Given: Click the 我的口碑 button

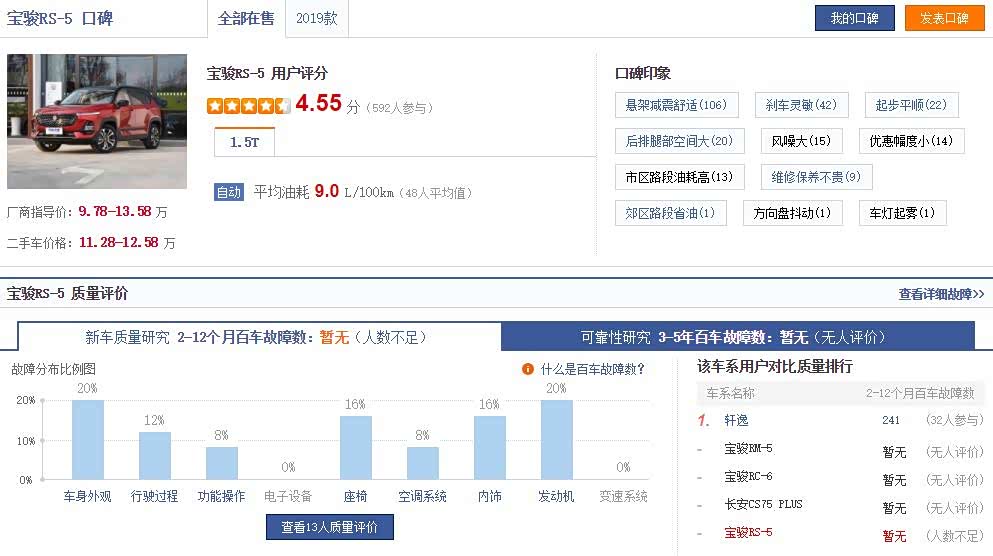Looking at the screenshot, I should [x=854, y=18].
